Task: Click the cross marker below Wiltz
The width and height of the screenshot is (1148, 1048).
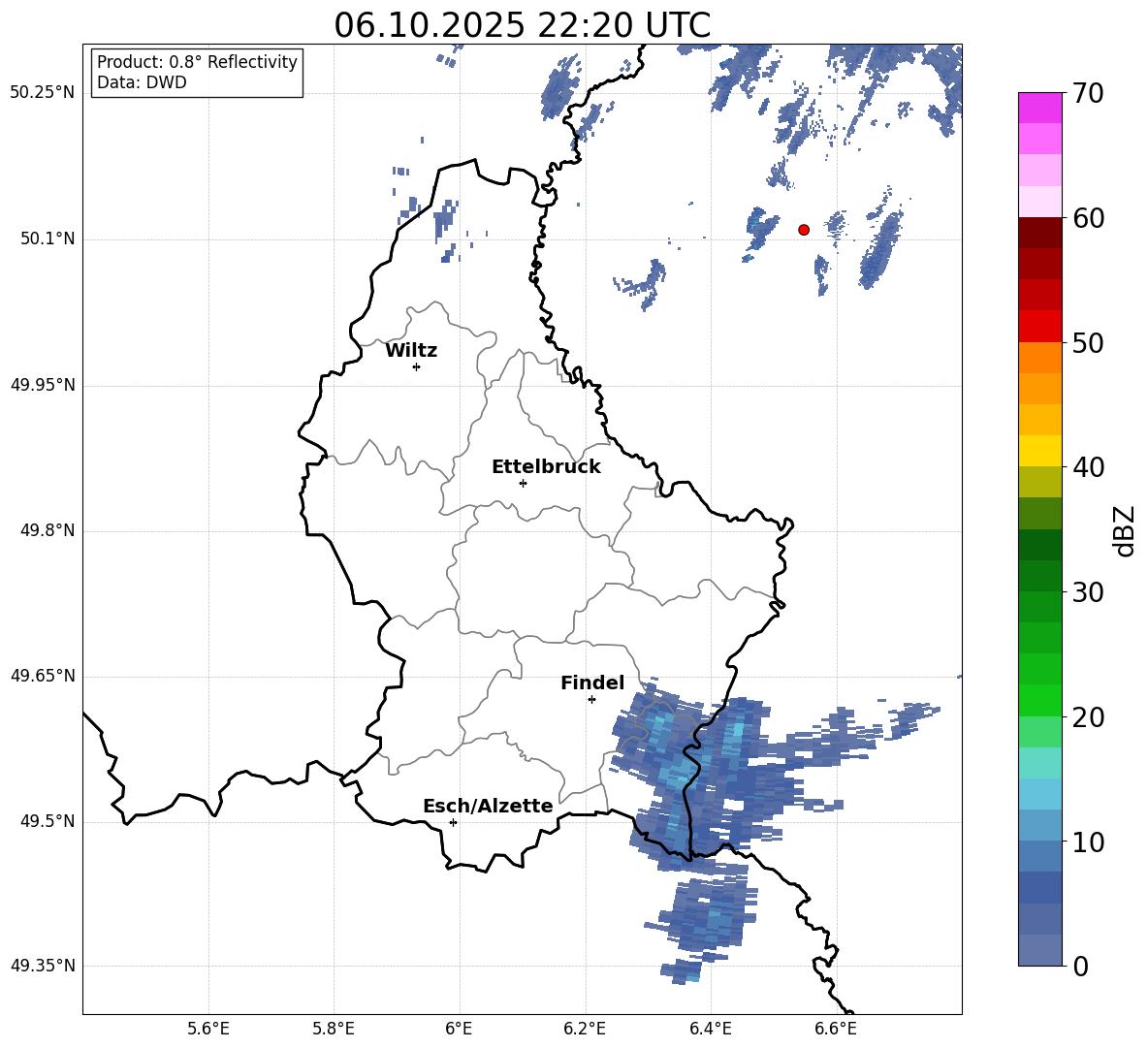Action: click(417, 366)
